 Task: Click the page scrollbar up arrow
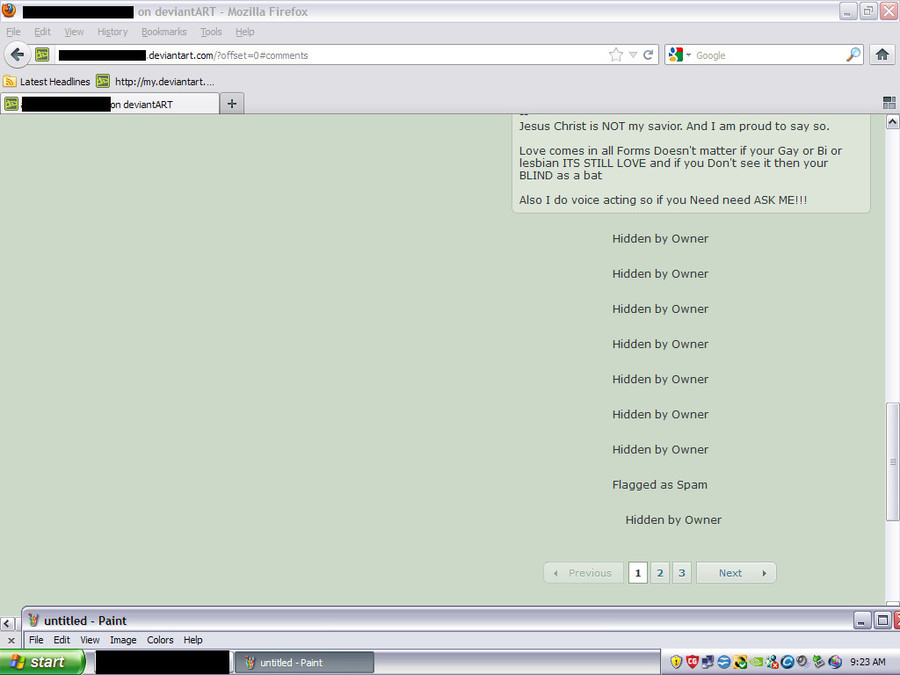coord(893,122)
